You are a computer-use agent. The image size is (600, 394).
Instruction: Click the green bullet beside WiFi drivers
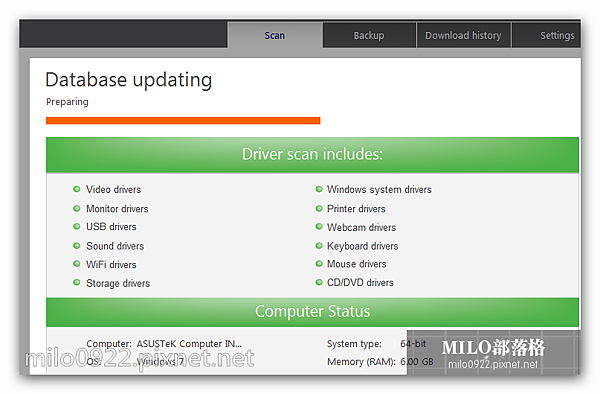tap(77, 264)
